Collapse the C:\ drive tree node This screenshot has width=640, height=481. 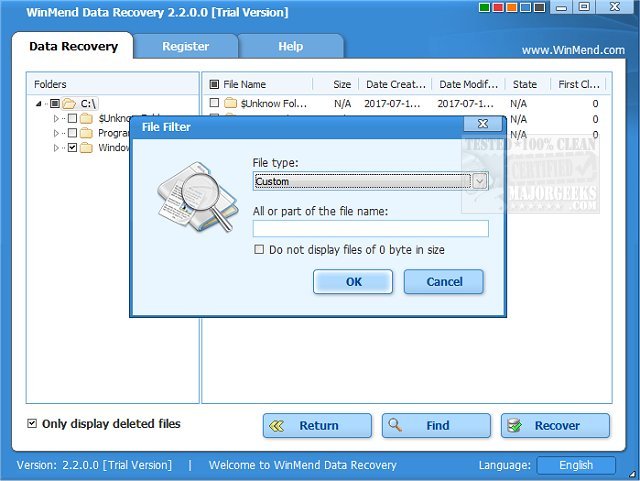[39, 104]
